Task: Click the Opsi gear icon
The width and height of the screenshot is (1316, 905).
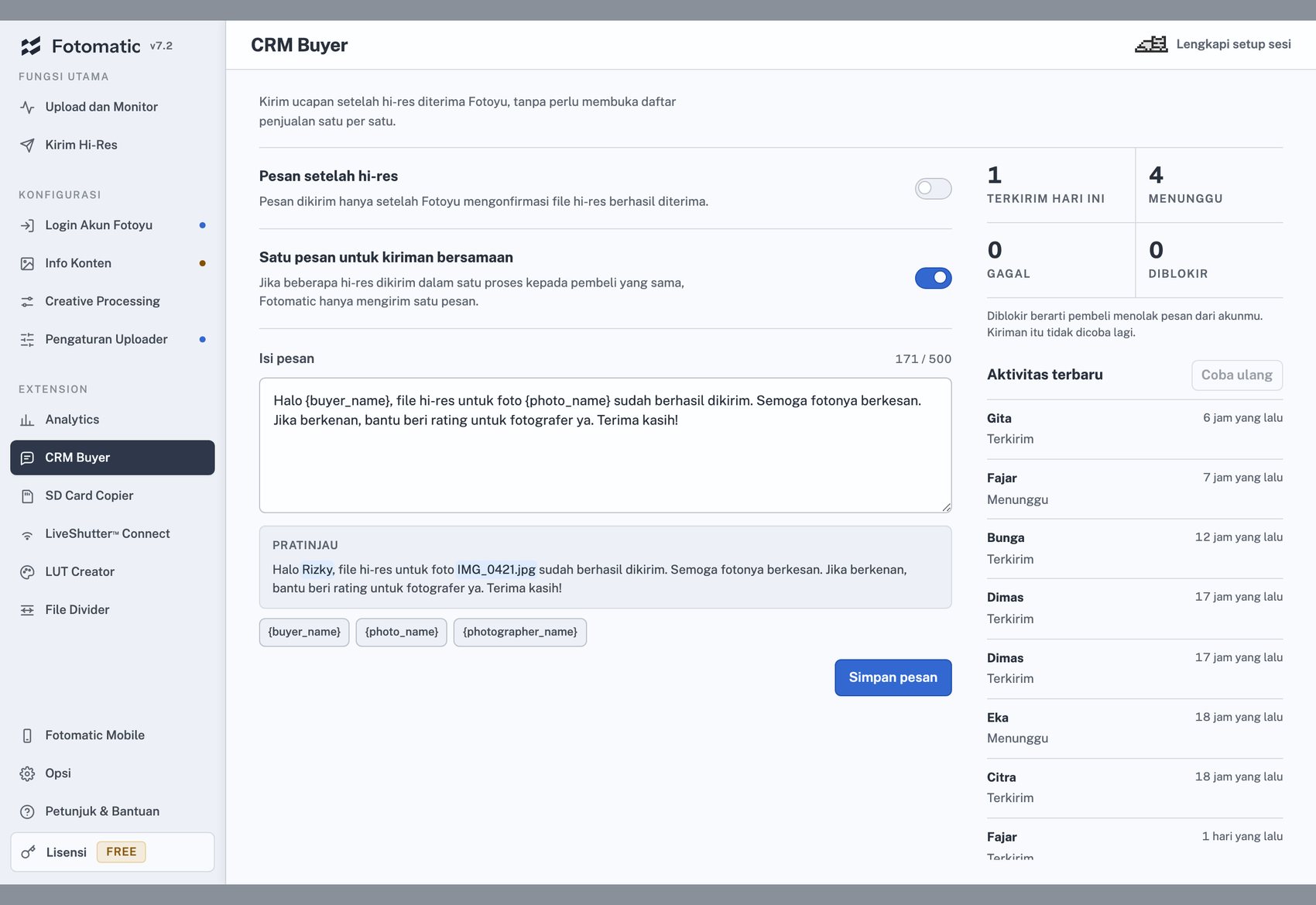Action: coord(27,773)
